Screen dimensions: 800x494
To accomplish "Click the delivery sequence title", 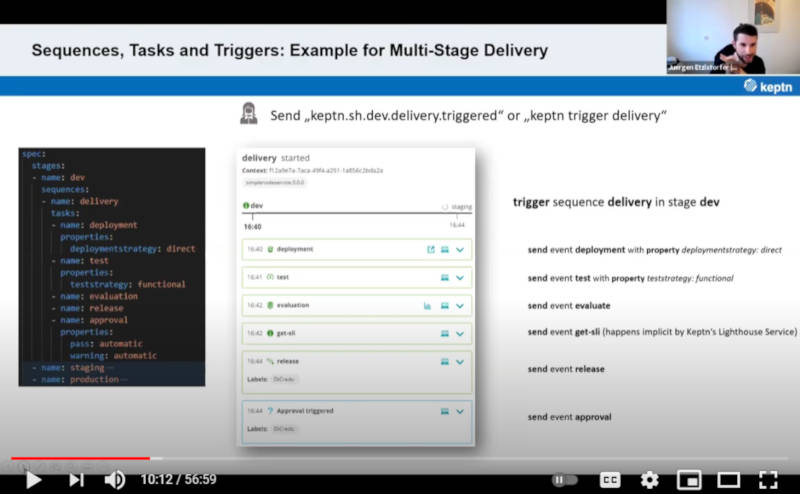I will pos(259,158).
